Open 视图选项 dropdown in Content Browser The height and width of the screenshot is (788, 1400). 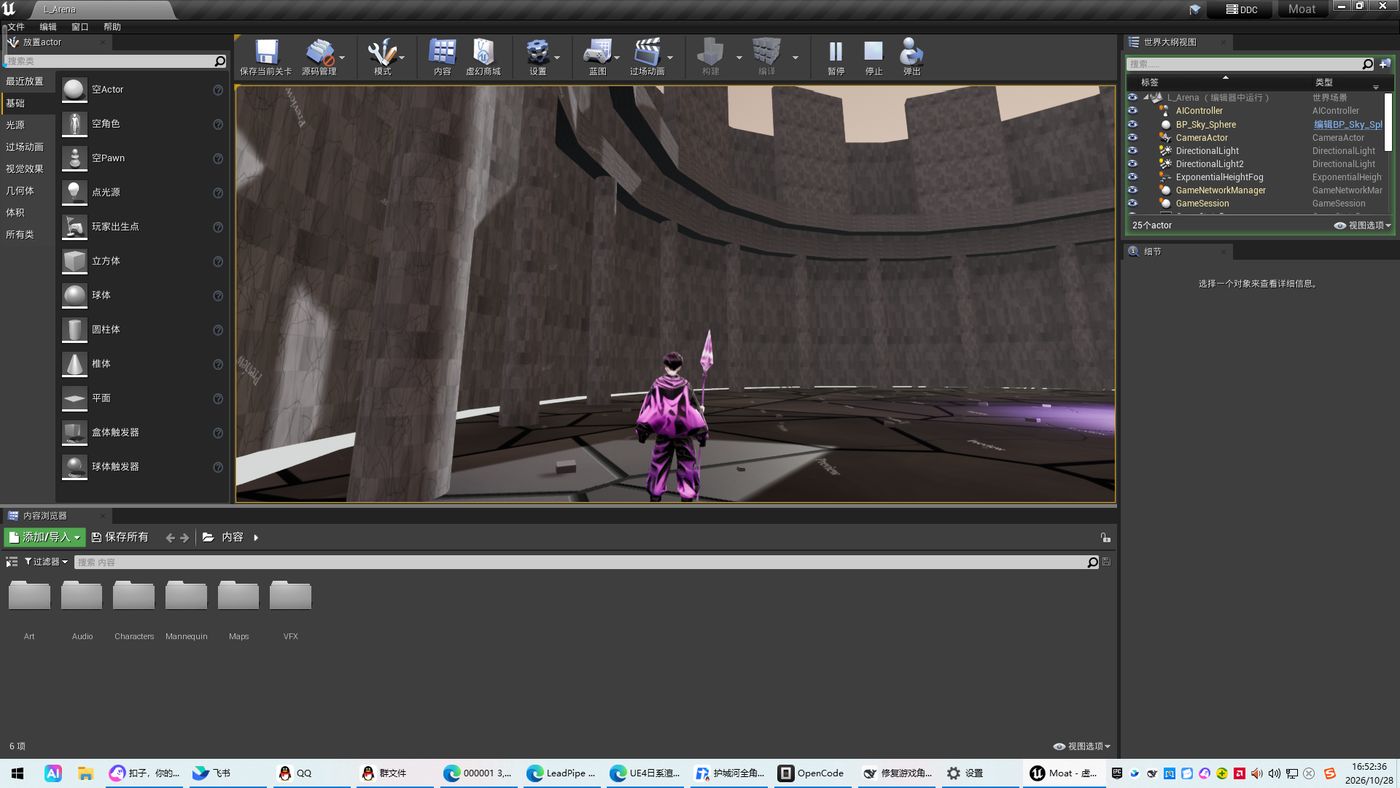[1082, 746]
